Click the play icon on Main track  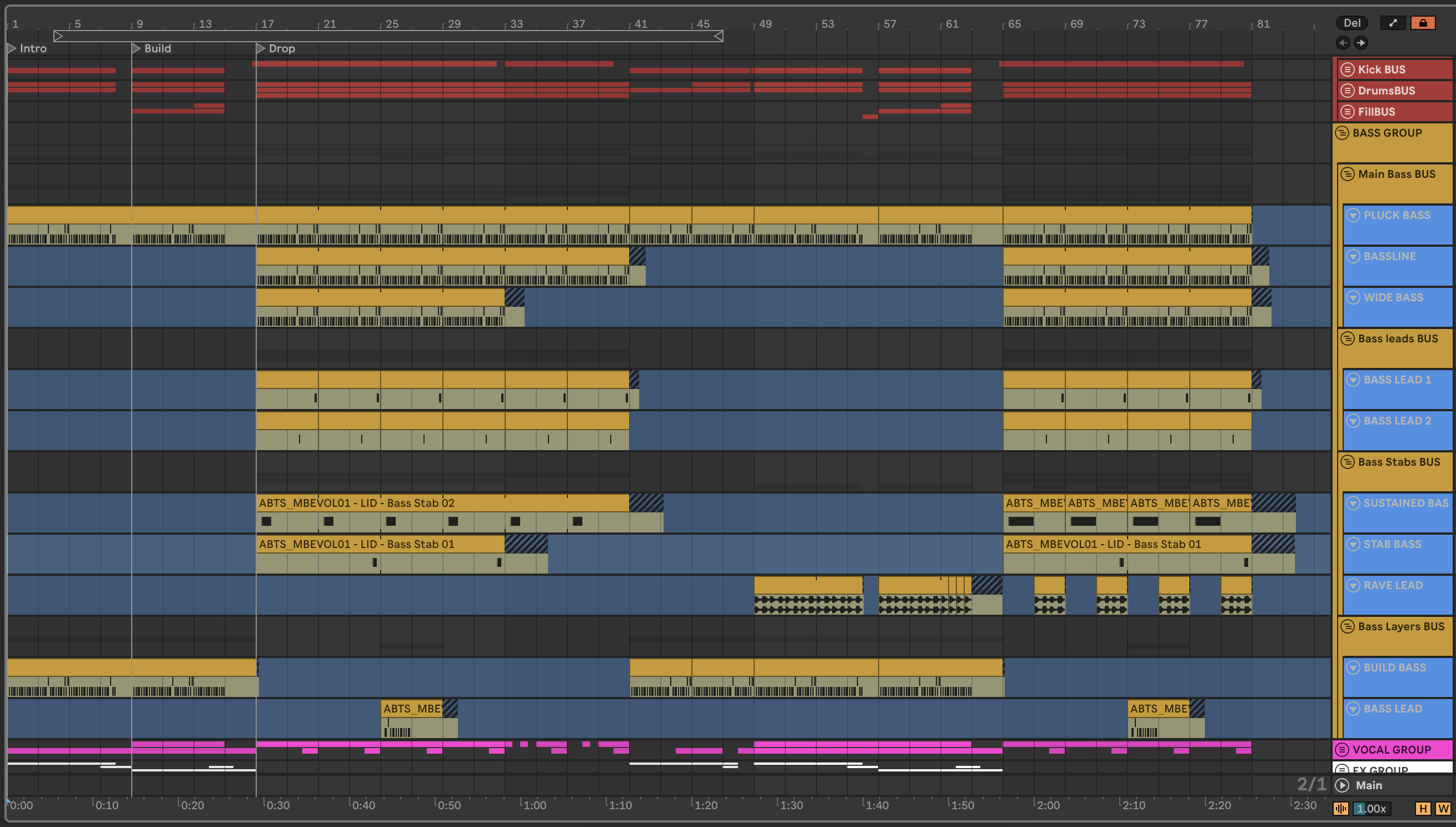(1343, 785)
